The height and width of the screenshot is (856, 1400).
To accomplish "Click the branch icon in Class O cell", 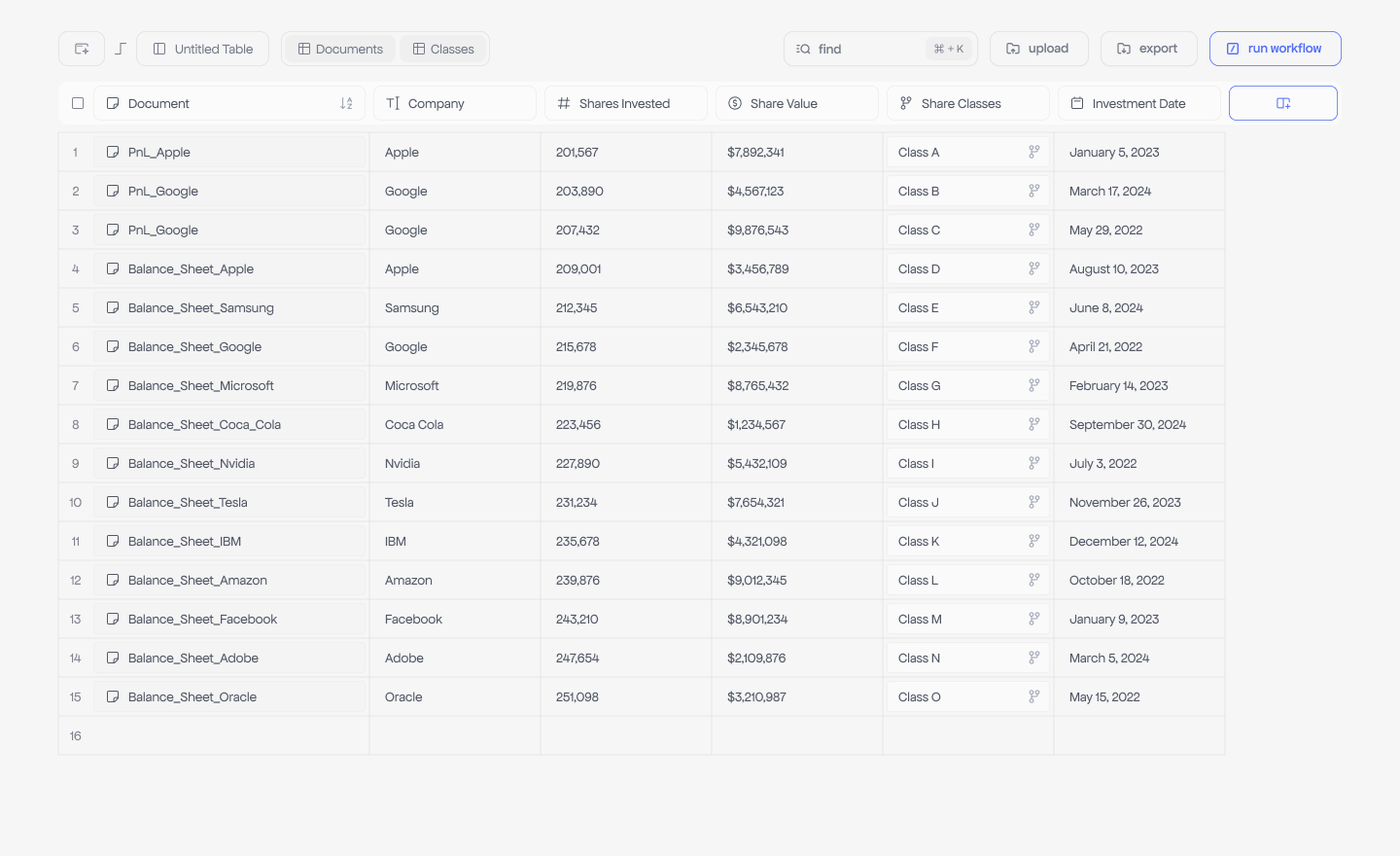I will tap(1034, 696).
